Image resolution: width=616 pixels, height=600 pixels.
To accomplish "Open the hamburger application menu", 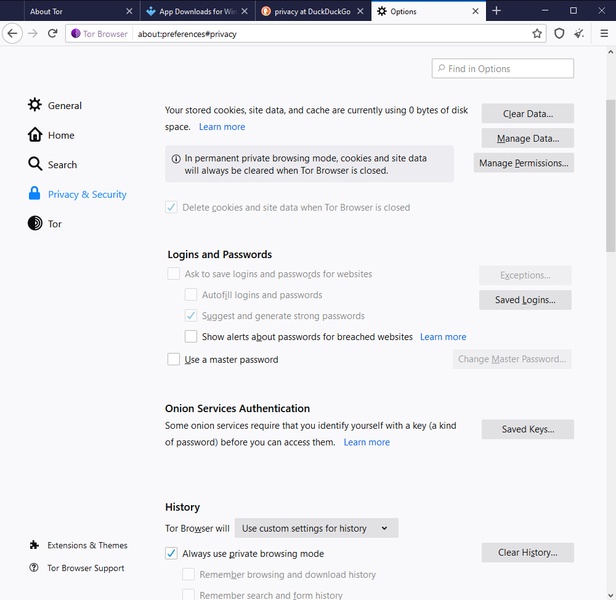I will (604, 33).
